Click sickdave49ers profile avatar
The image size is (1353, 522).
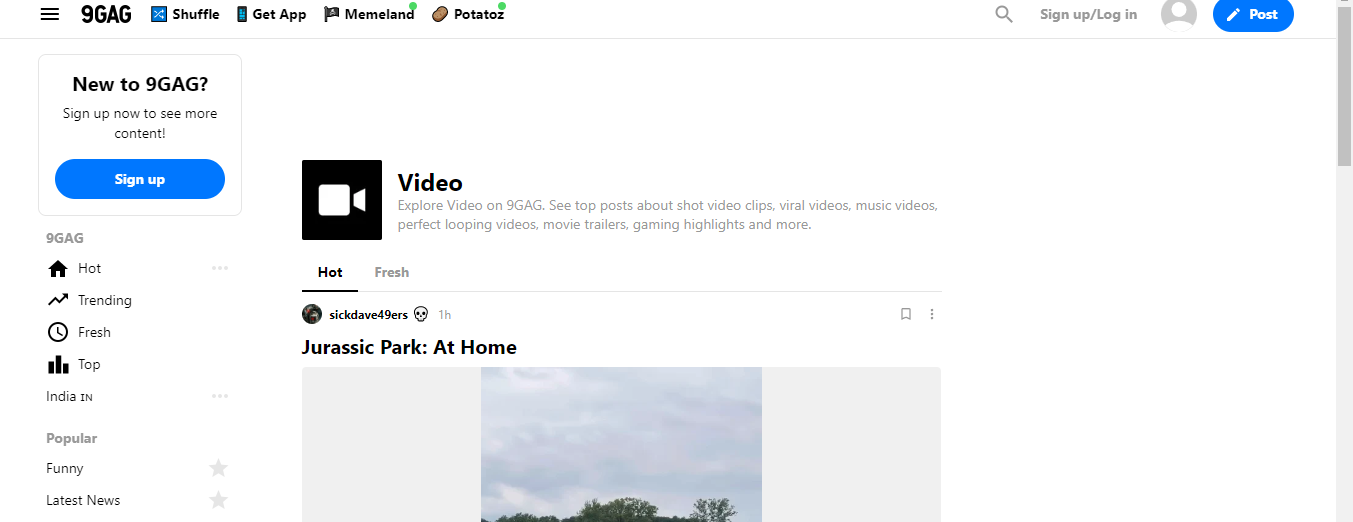[312, 314]
